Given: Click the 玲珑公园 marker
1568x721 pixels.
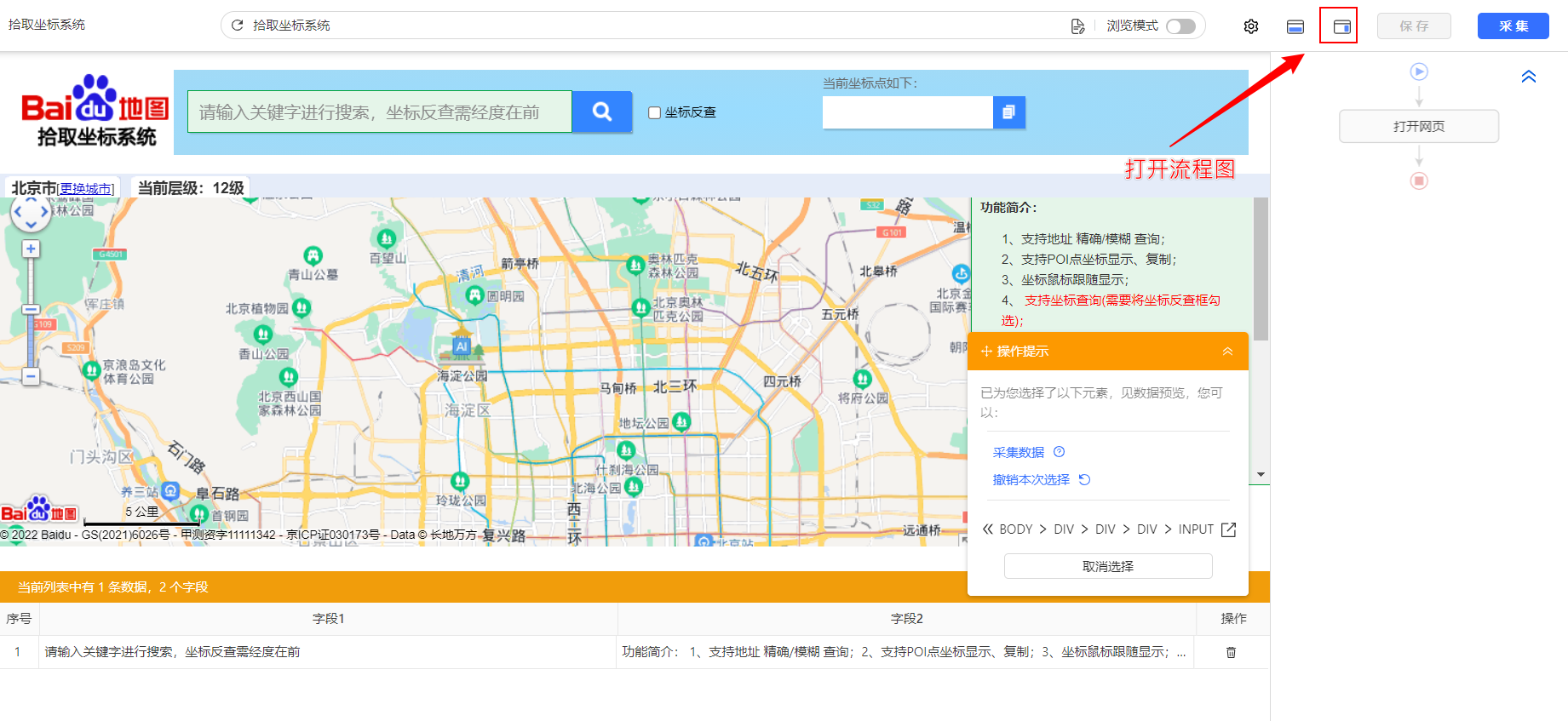Looking at the screenshot, I should [460, 481].
